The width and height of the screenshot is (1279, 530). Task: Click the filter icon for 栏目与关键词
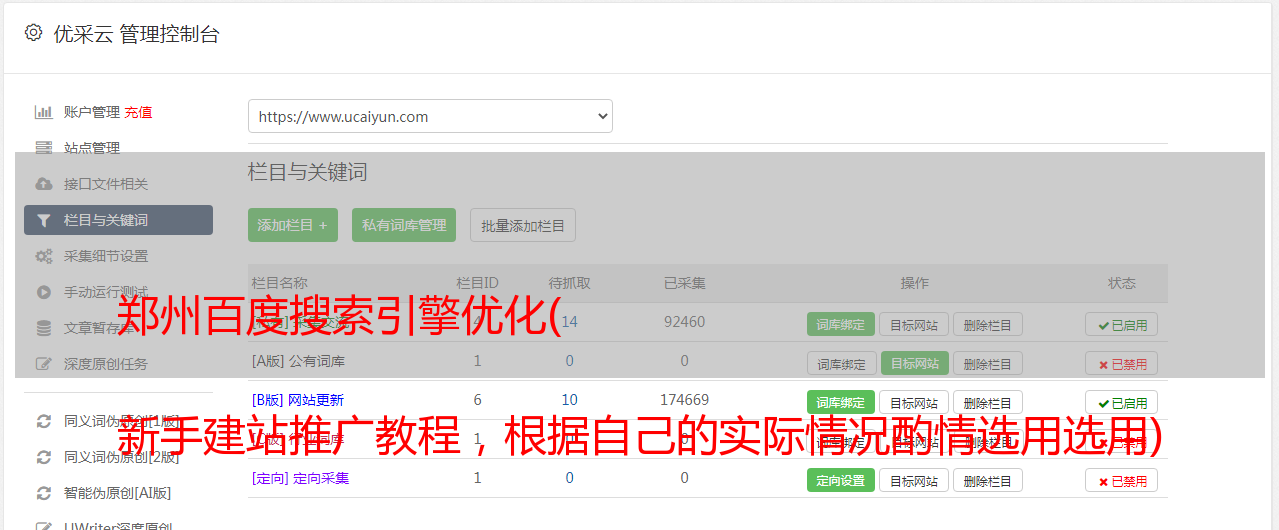click(43, 220)
